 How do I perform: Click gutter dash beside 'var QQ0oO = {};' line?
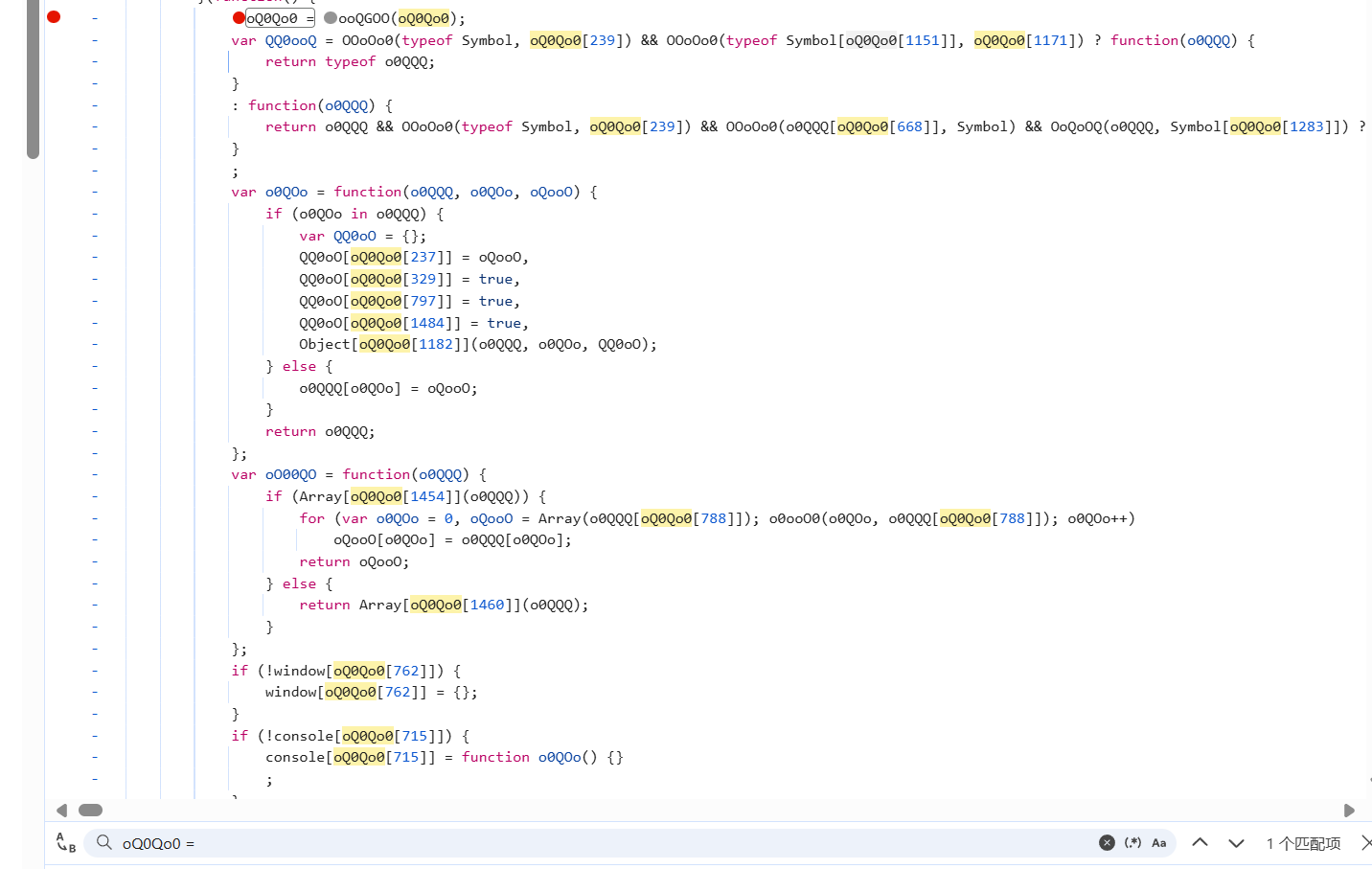[95, 236]
